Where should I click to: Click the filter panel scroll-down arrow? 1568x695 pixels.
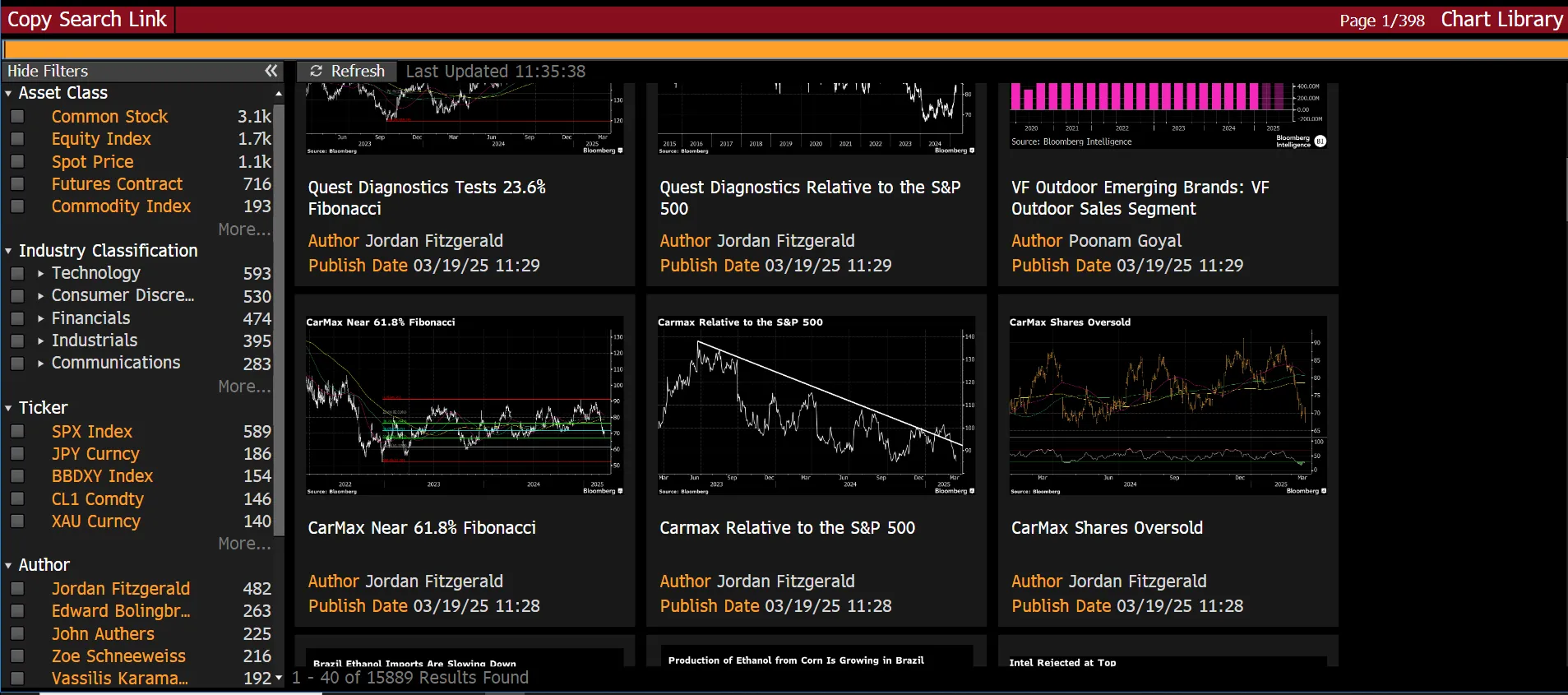click(279, 678)
